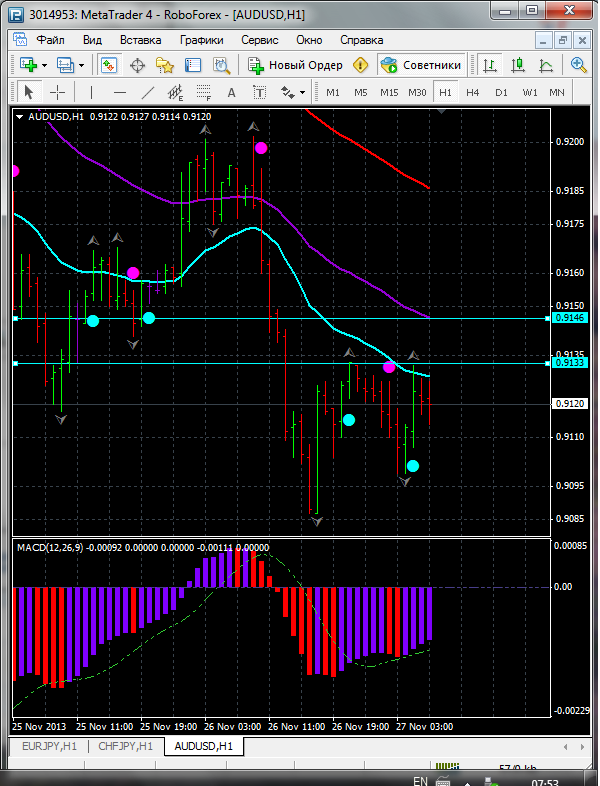Toggle the H1 timeframe button
The height and width of the screenshot is (786, 600).
(x=445, y=93)
